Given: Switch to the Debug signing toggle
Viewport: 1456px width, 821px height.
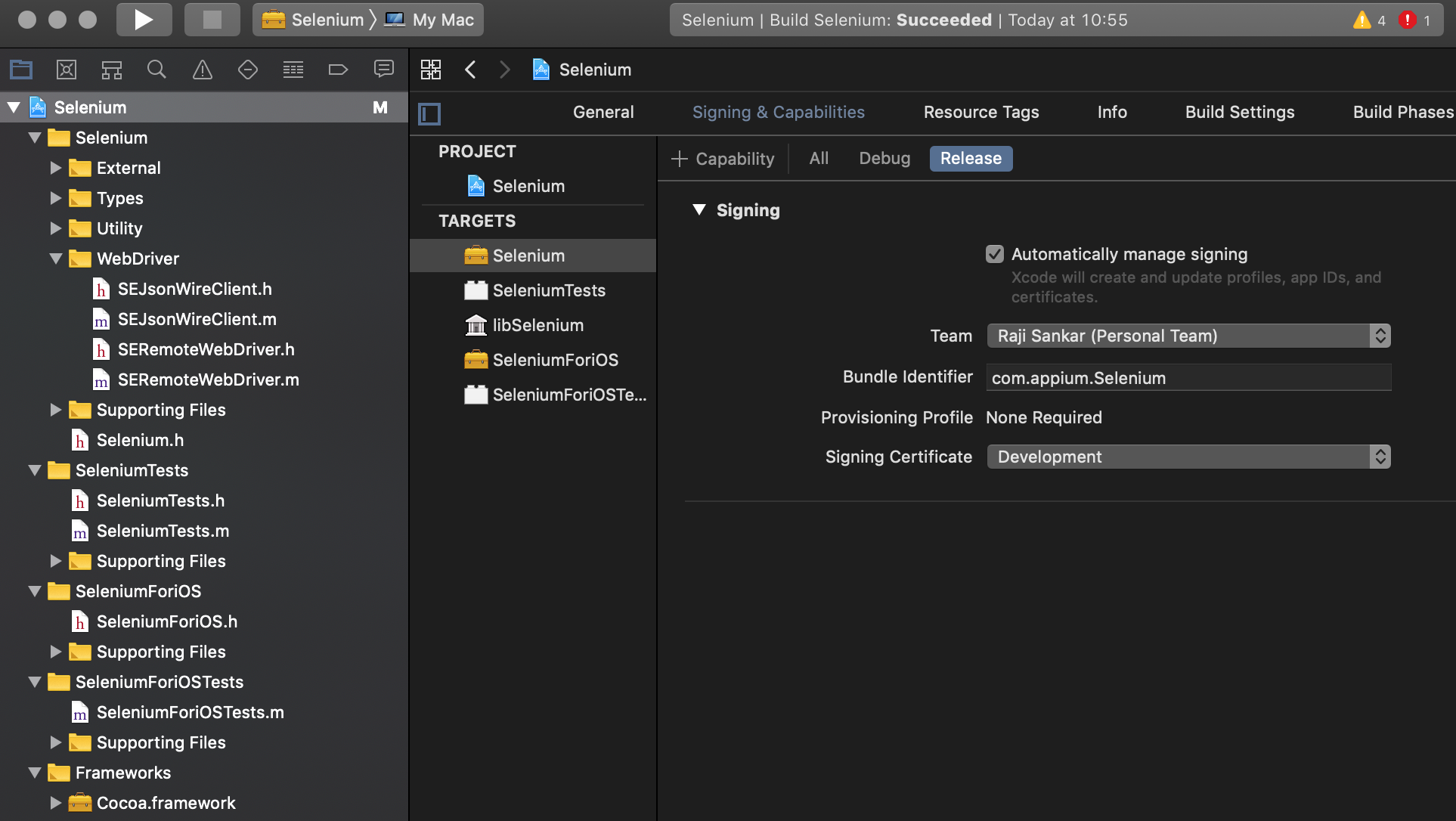Looking at the screenshot, I should pyautogui.click(x=884, y=158).
